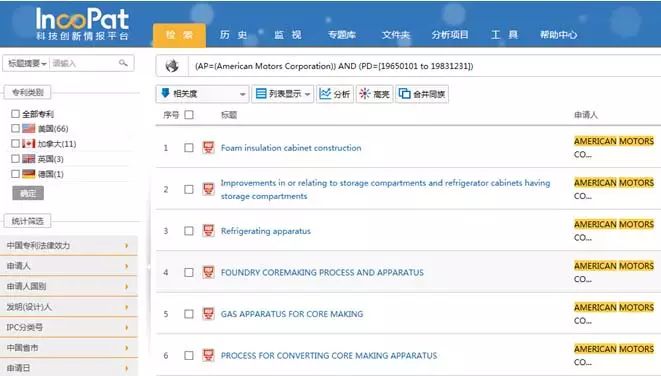Click AMERICAN MOTORS applicant in row 1
Image resolution: width=661 pixels, height=376 pixels.
click(x=614, y=141)
